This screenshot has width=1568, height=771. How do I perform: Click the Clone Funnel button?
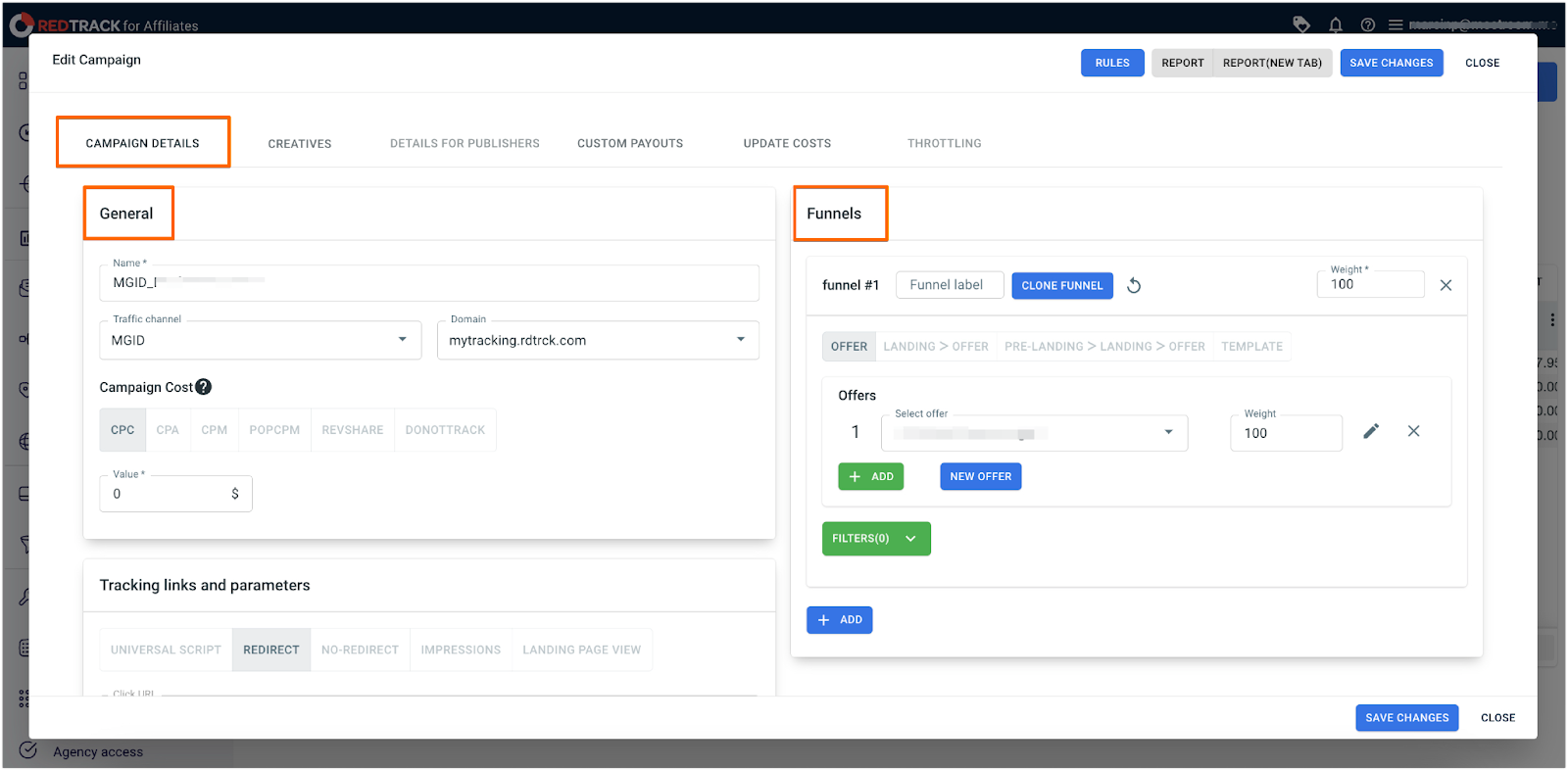click(1061, 286)
